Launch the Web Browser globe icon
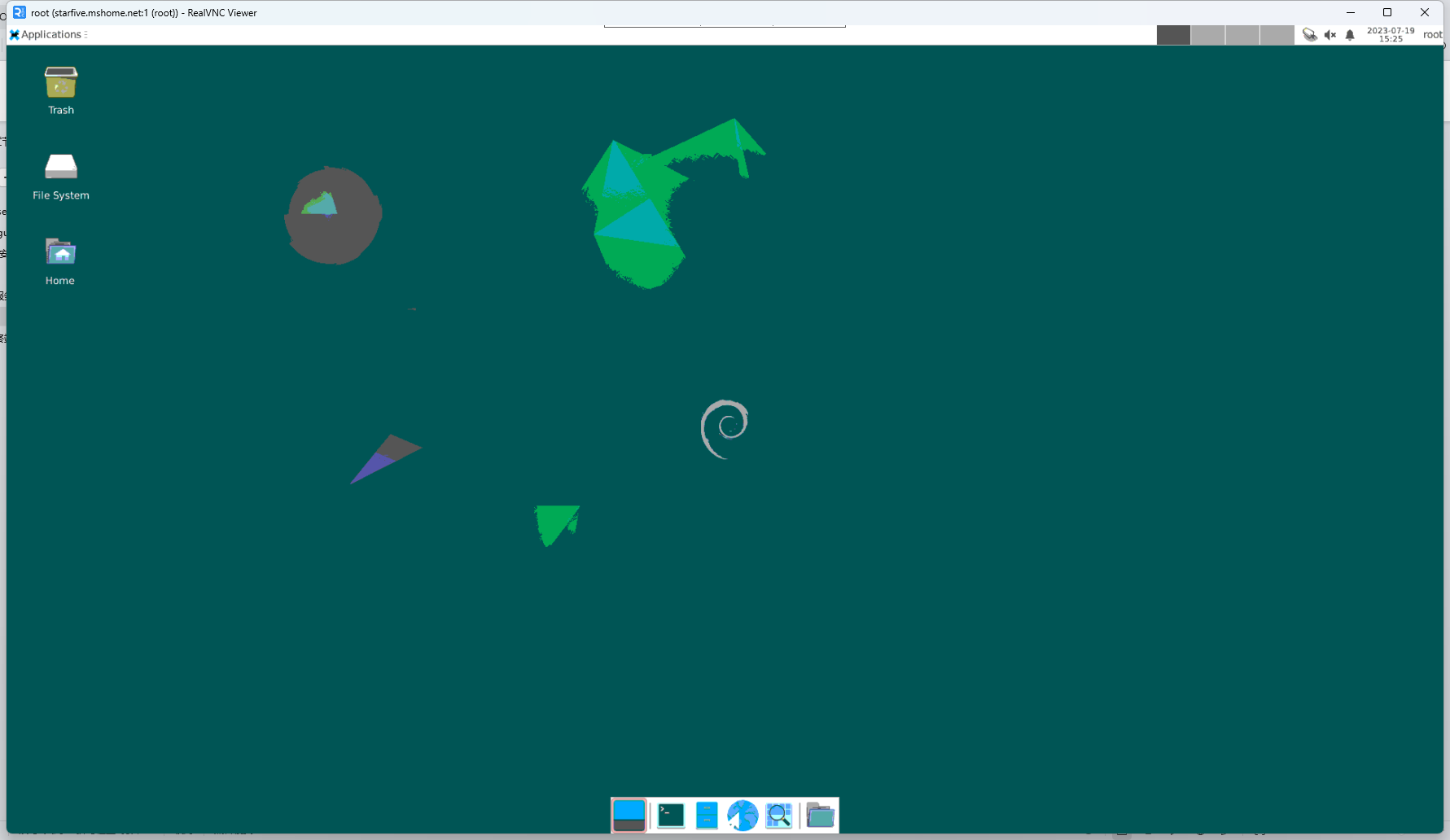This screenshot has height=840, width=1450. (743, 815)
